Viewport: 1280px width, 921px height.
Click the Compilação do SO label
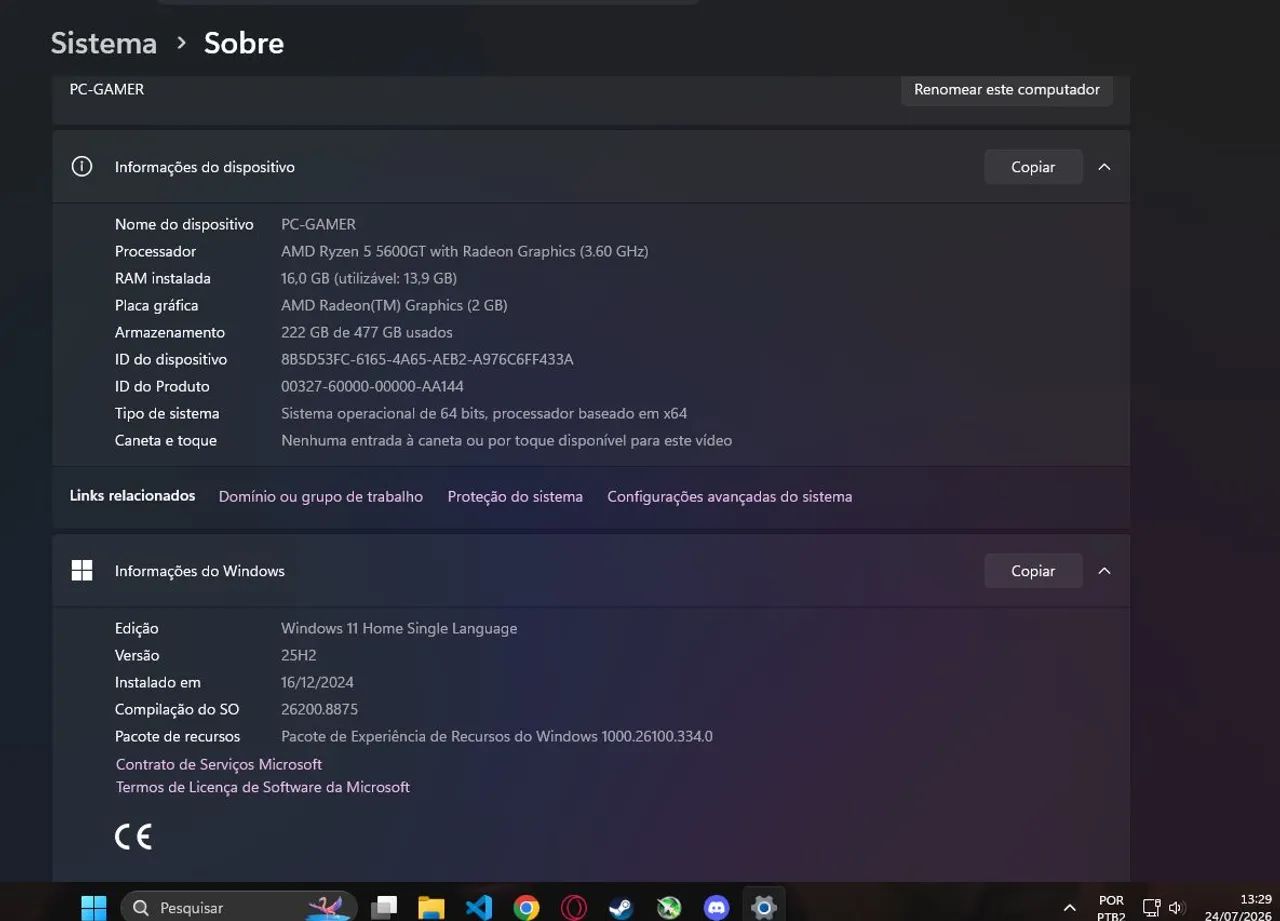[177, 710]
